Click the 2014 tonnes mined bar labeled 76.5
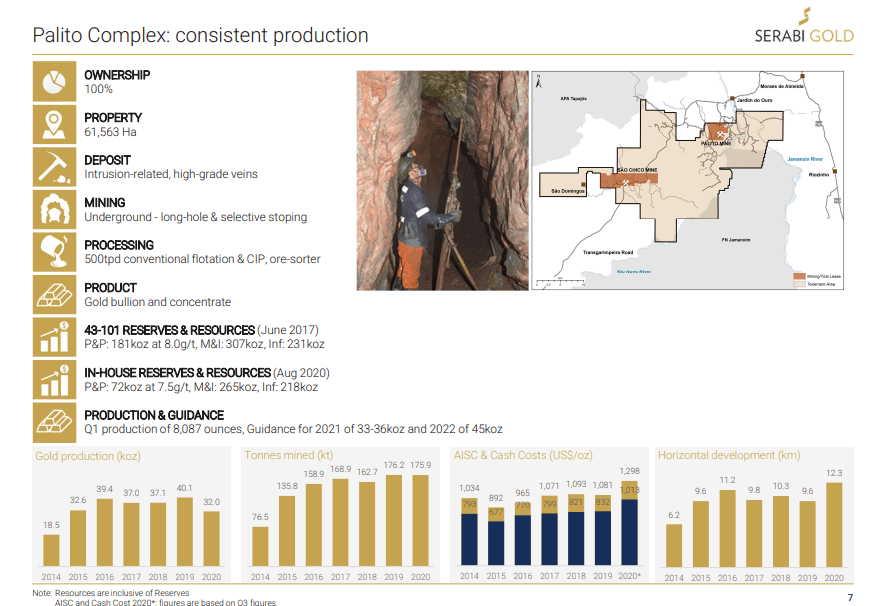 point(260,546)
